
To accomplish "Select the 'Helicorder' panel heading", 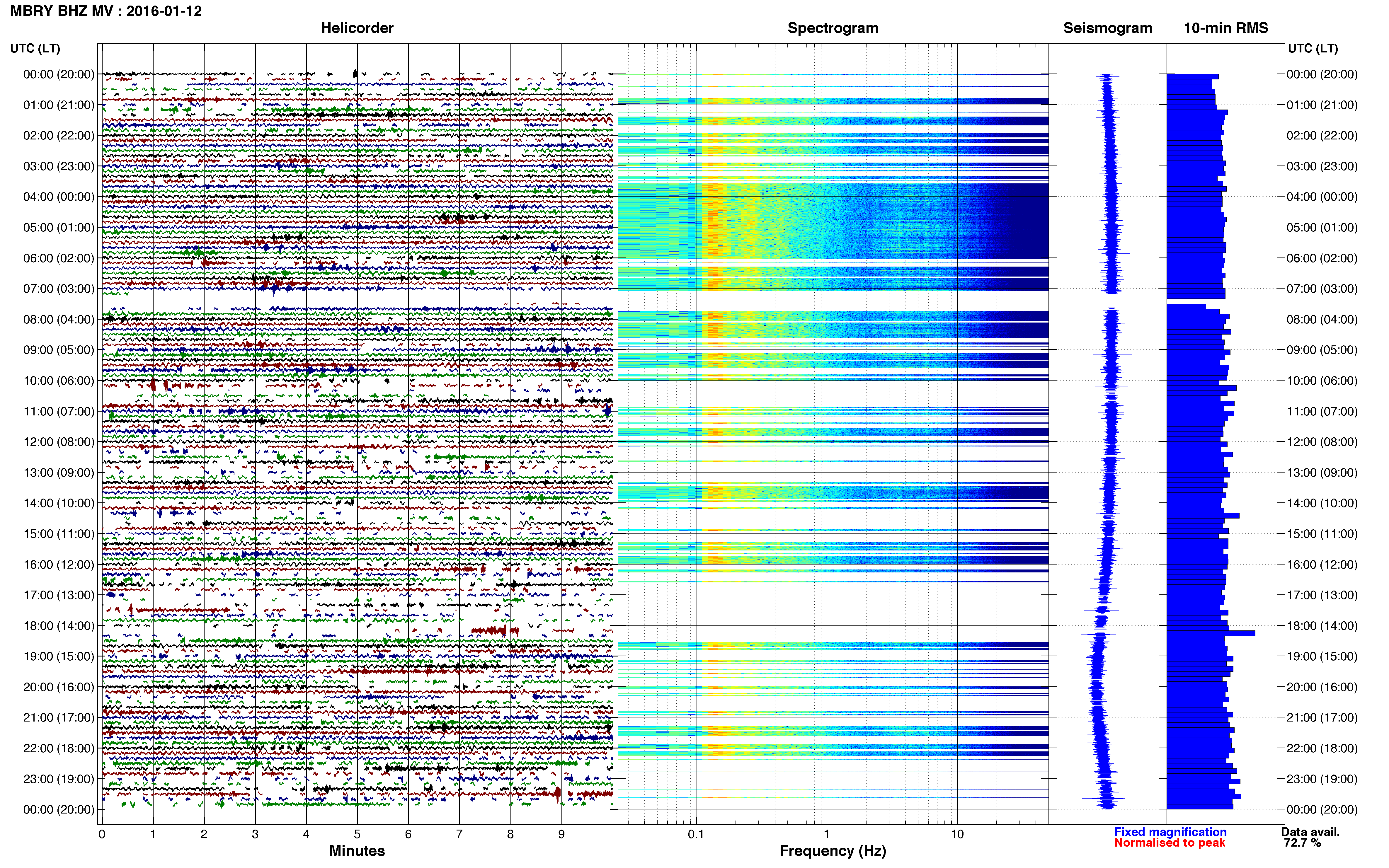I will tap(357, 28).
